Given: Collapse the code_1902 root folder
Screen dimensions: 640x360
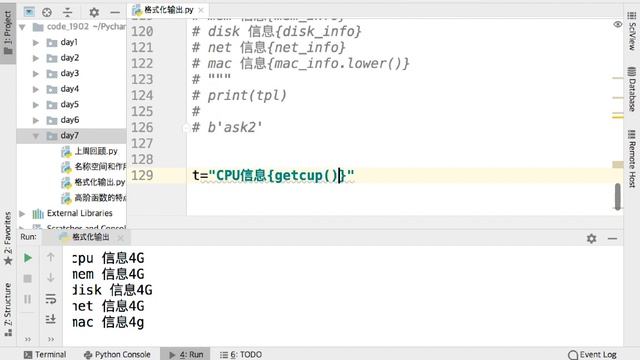Looking at the screenshot, I should pos(22,27).
